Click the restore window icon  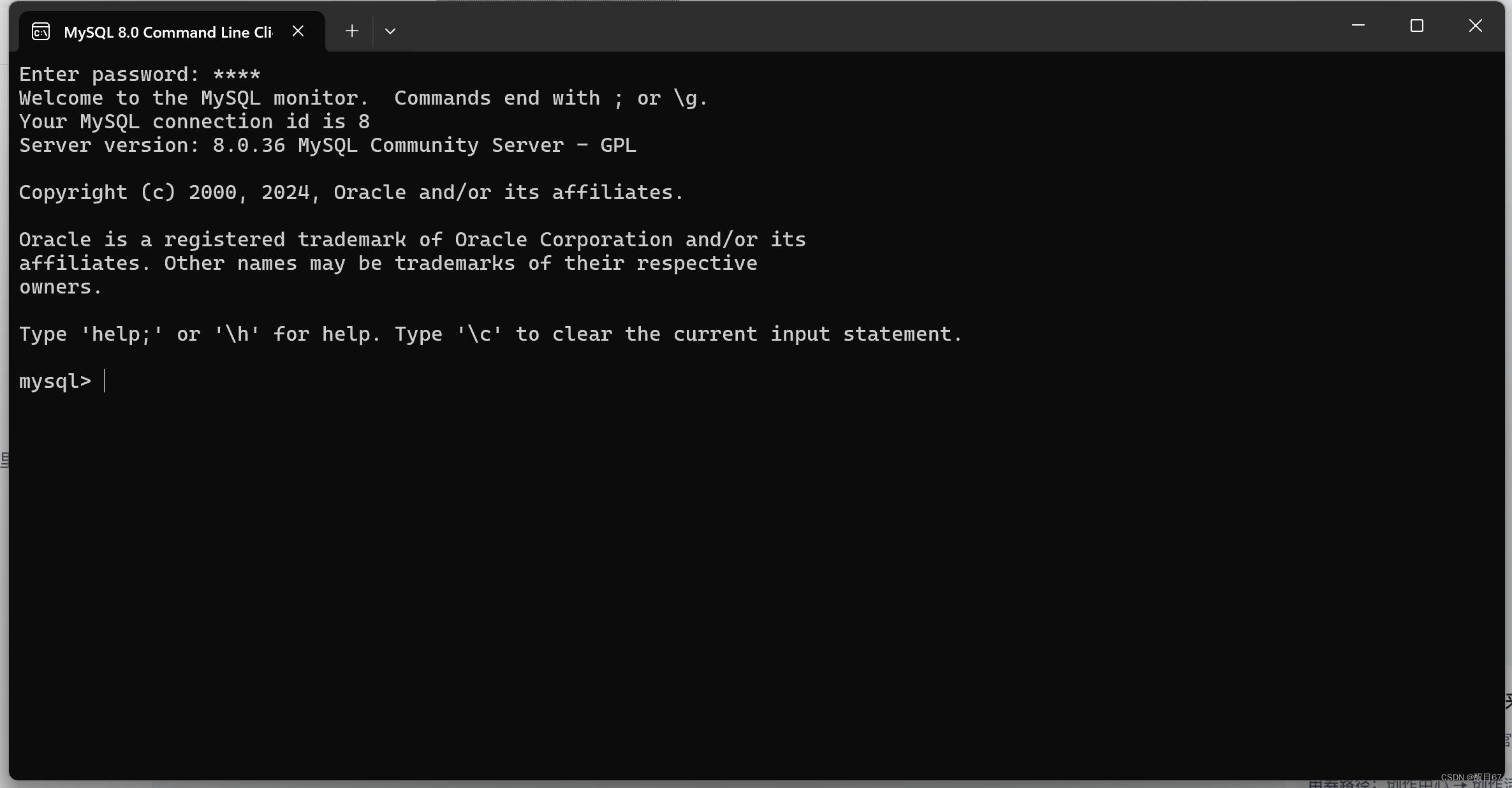pos(1417,26)
